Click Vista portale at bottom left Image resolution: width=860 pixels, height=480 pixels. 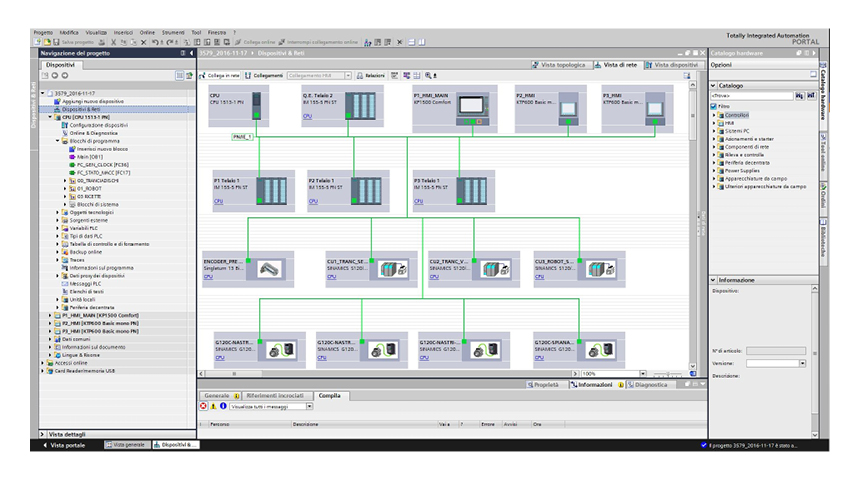64,445
